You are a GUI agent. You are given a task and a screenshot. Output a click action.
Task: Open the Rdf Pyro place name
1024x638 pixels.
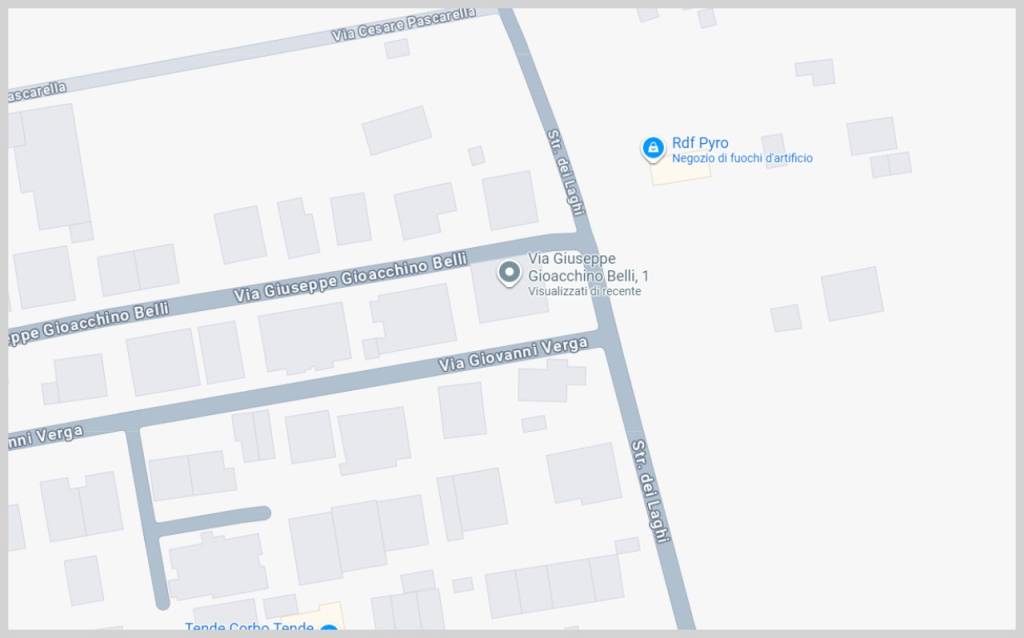tap(700, 143)
